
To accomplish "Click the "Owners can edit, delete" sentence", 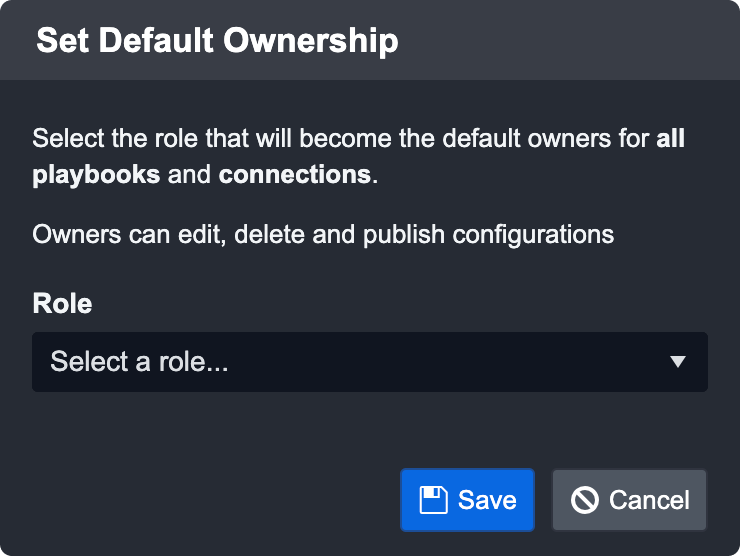I will (x=152, y=235).
